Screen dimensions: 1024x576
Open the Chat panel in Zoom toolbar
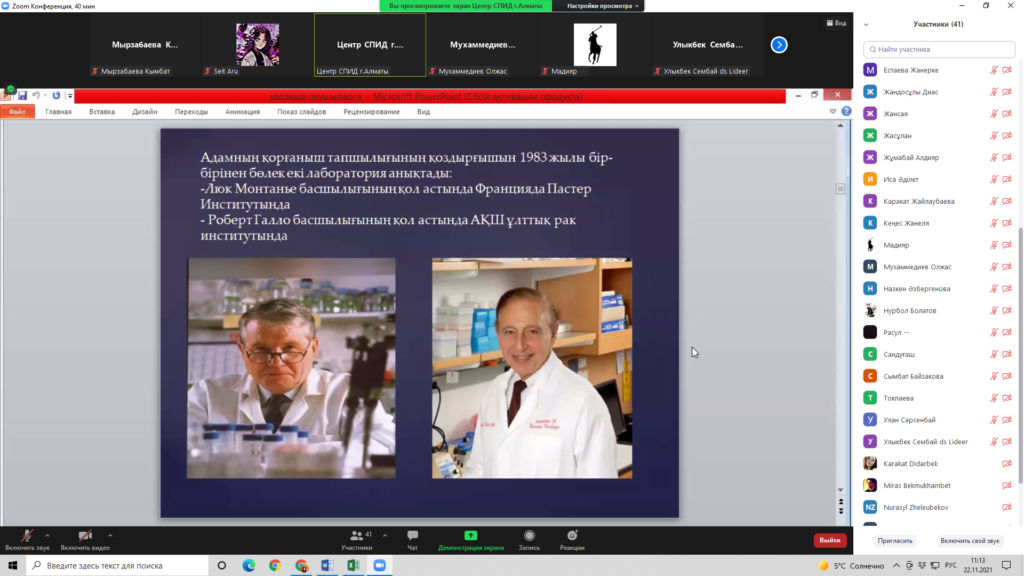pyautogui.click(x=412, y=538)
